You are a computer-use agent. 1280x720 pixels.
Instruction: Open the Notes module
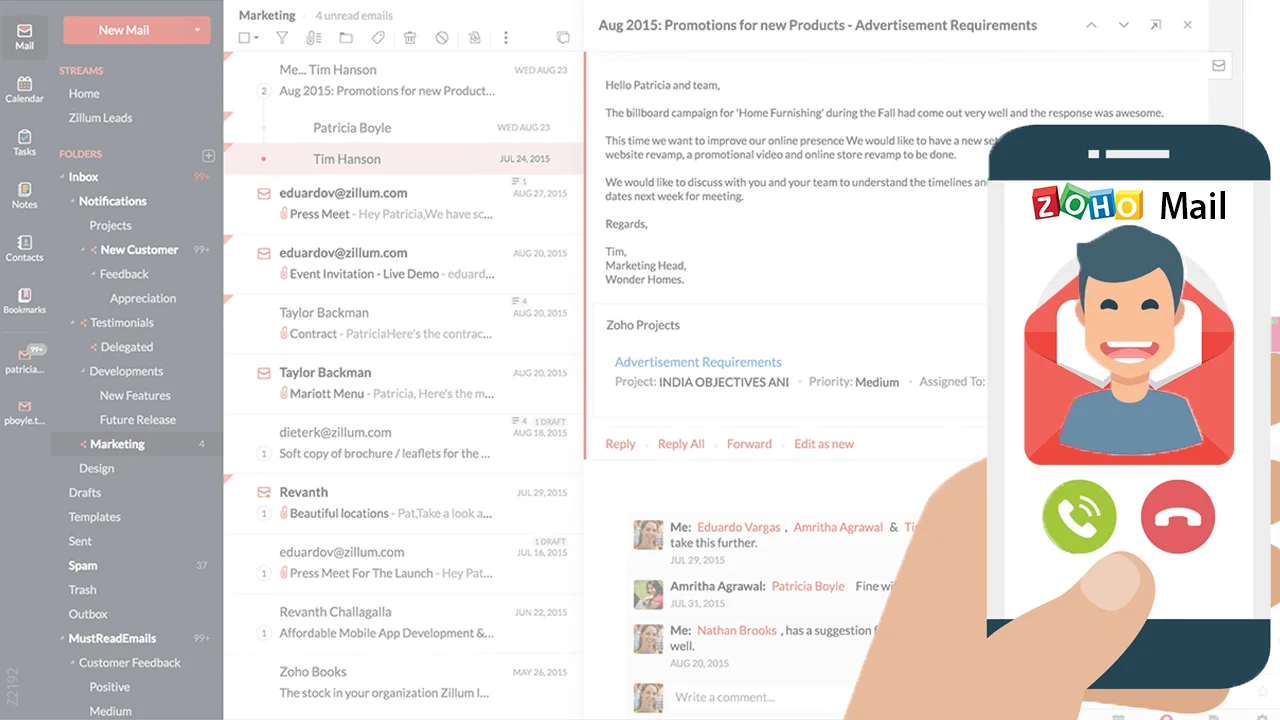click(24, 195)
